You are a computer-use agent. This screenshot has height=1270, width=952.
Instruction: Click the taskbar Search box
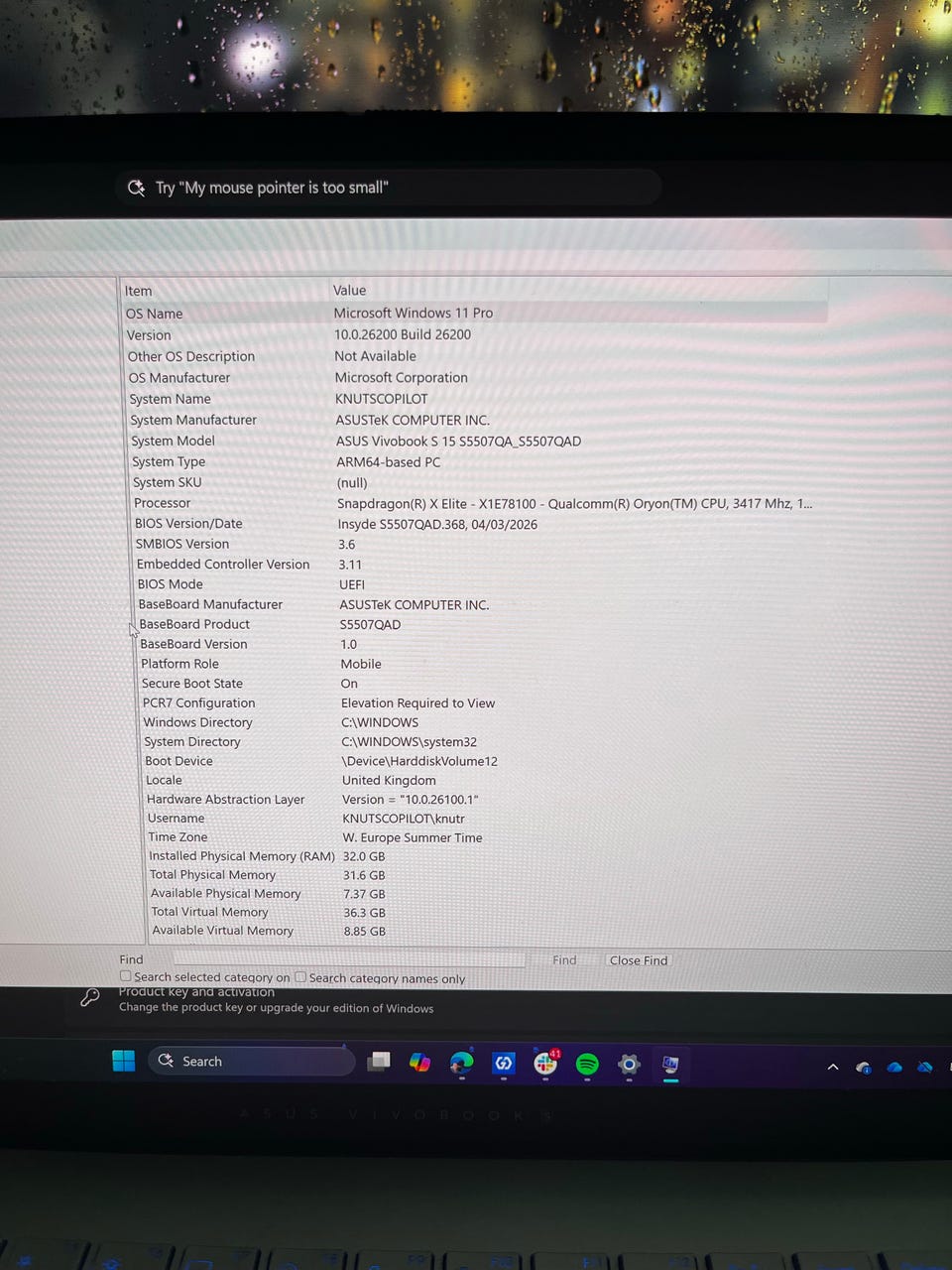[252, 1061]
